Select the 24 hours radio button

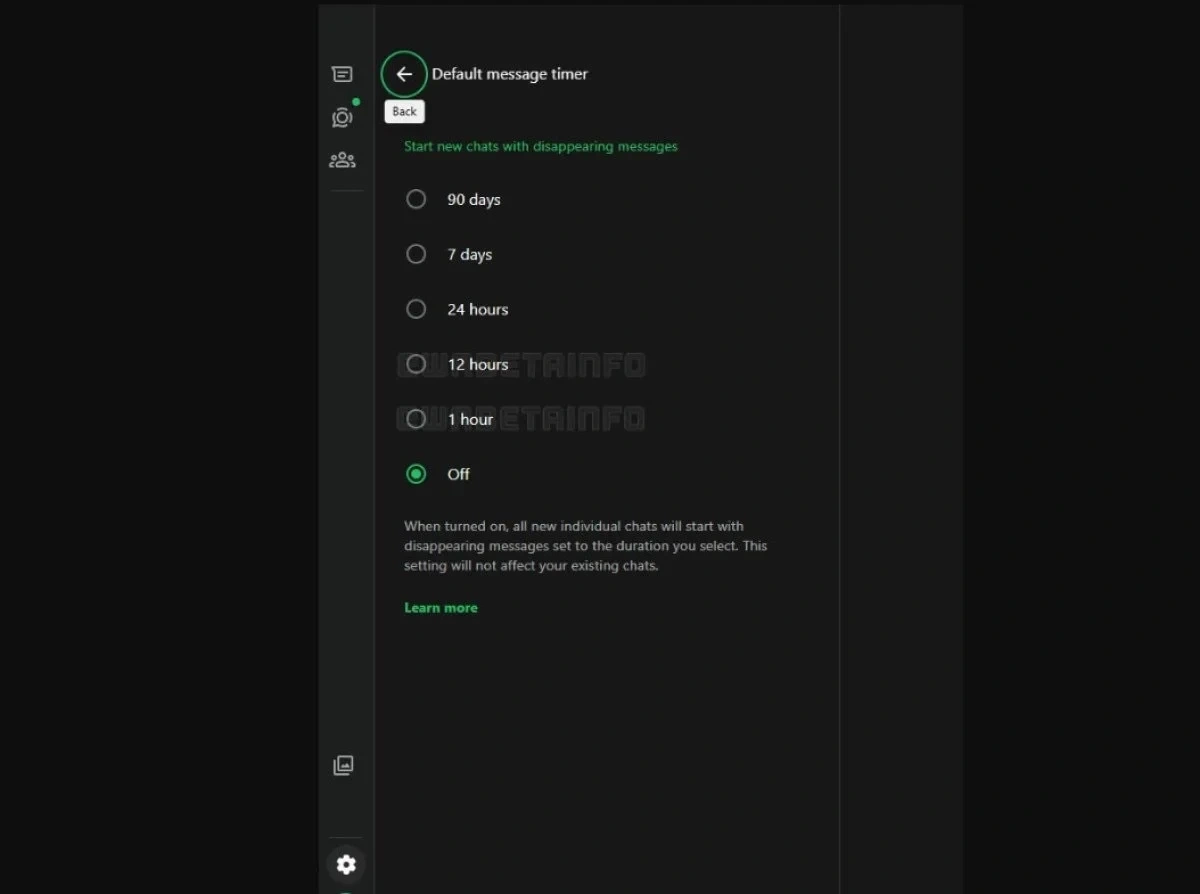click(x=416, y=309)
